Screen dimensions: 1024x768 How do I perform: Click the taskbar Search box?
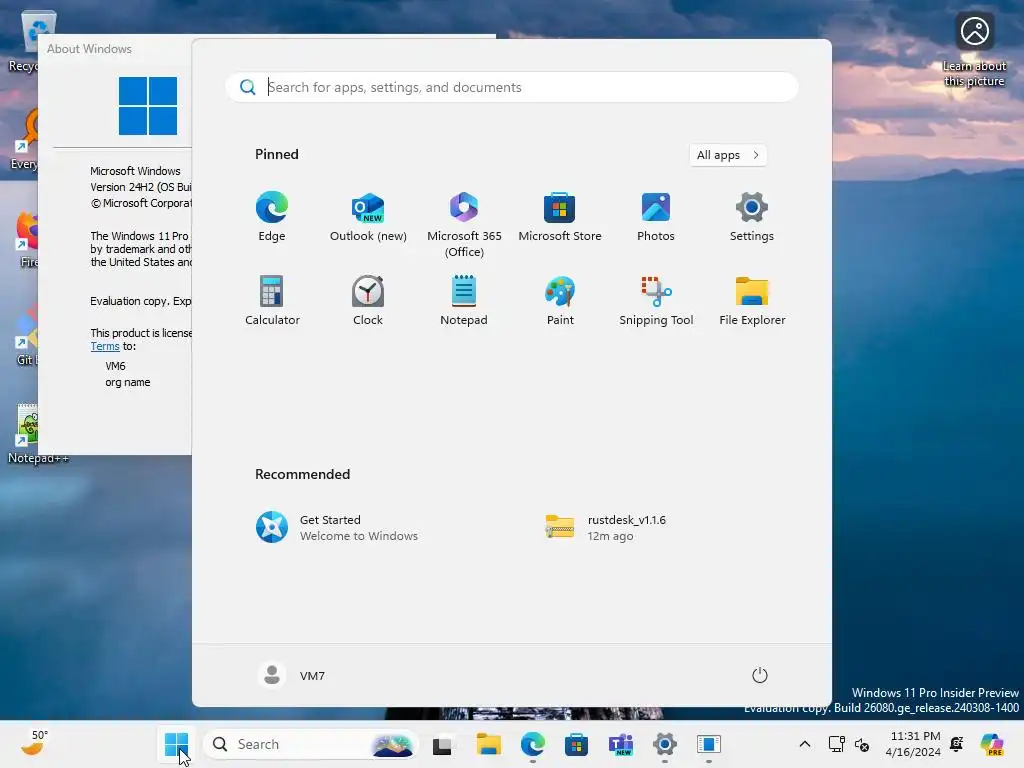point(311,744)
